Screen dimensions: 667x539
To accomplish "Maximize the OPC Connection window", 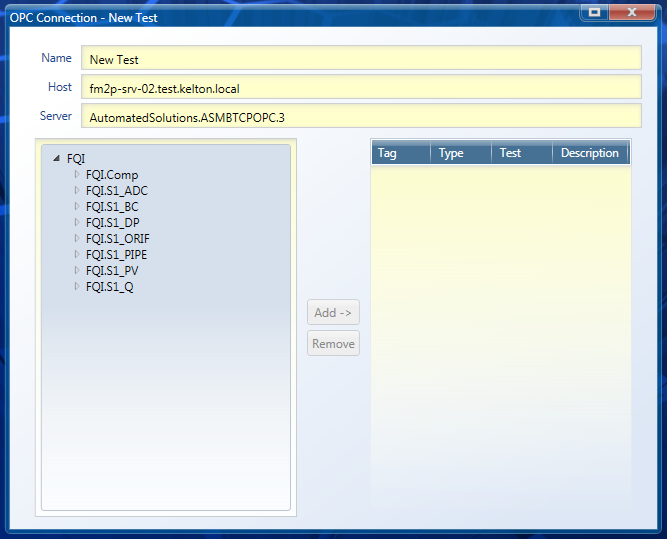I will [x=594, y=12].
